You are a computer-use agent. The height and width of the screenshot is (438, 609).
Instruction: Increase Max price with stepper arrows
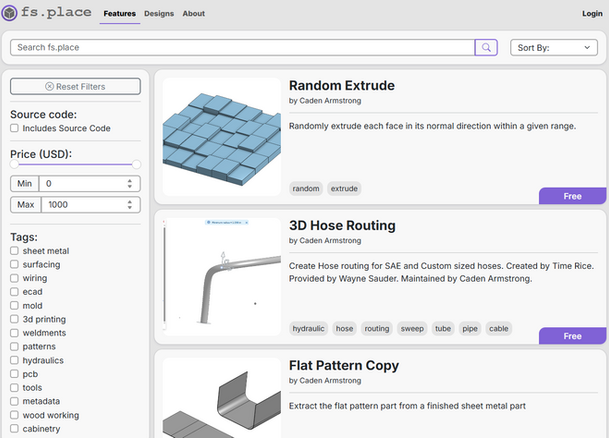130,202
